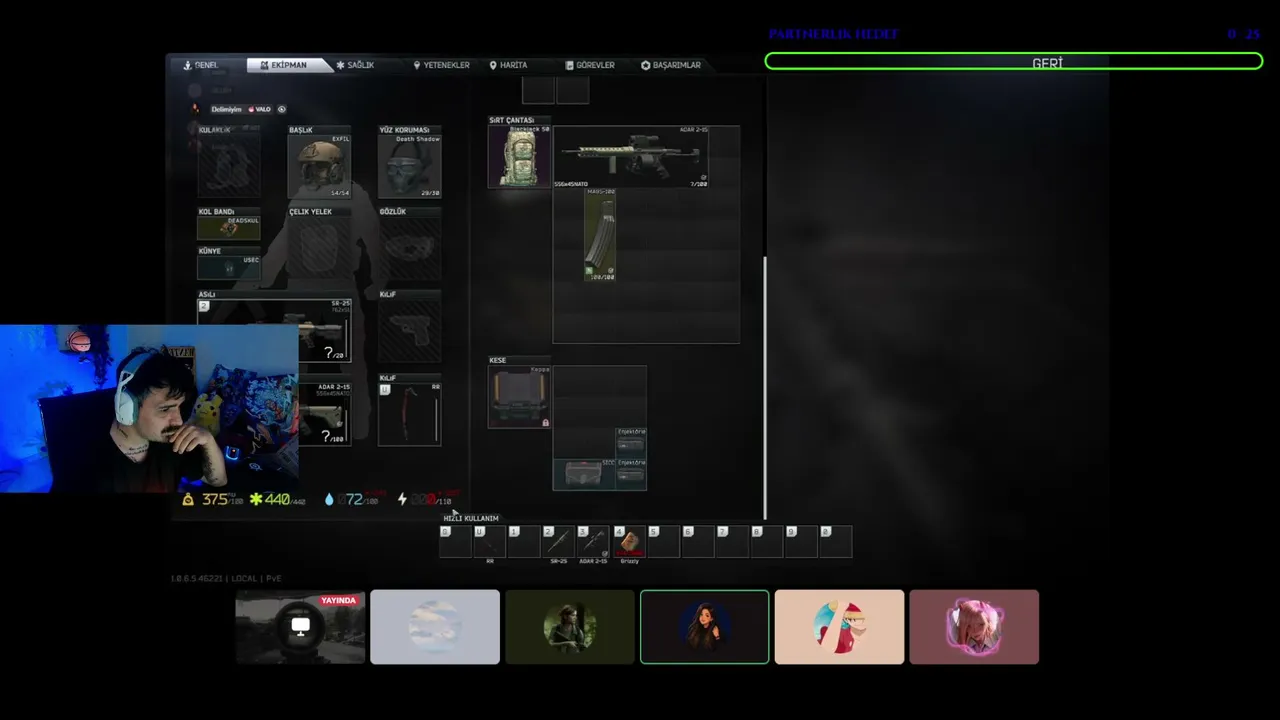Click the green health icon beside 440
Screen dimensions: 1280x720
256,499
